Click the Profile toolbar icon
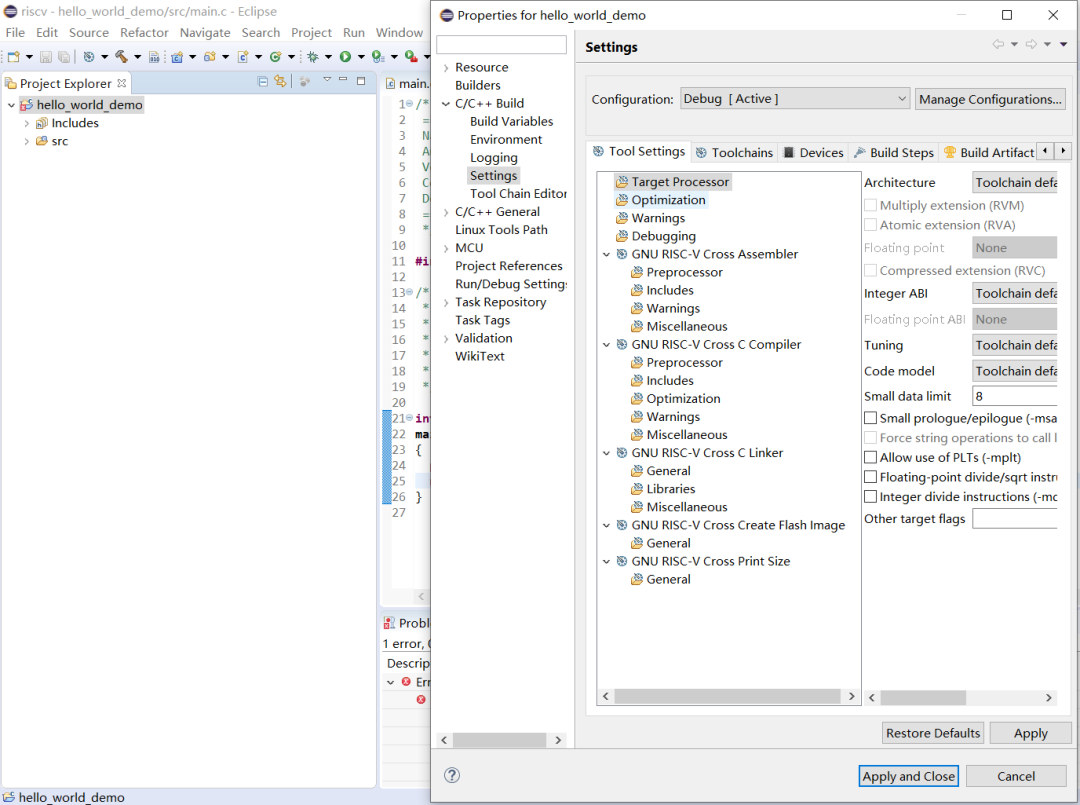This screenshot has height=805, width=1080. click(377, 56)
